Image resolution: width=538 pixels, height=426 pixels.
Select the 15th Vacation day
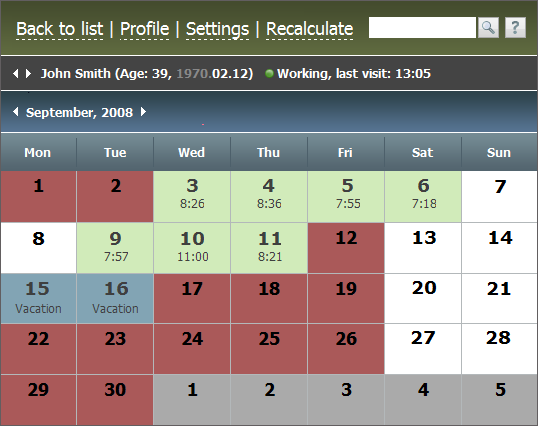point(38,298)
